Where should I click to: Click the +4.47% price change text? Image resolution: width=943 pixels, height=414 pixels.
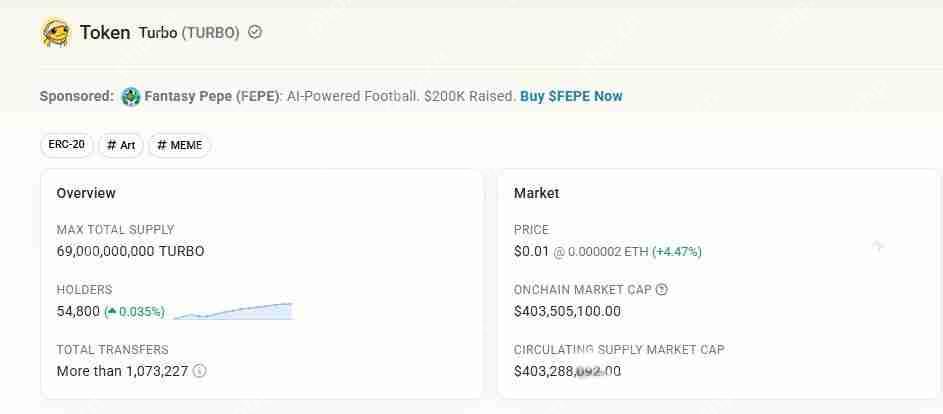coord(677,252)
